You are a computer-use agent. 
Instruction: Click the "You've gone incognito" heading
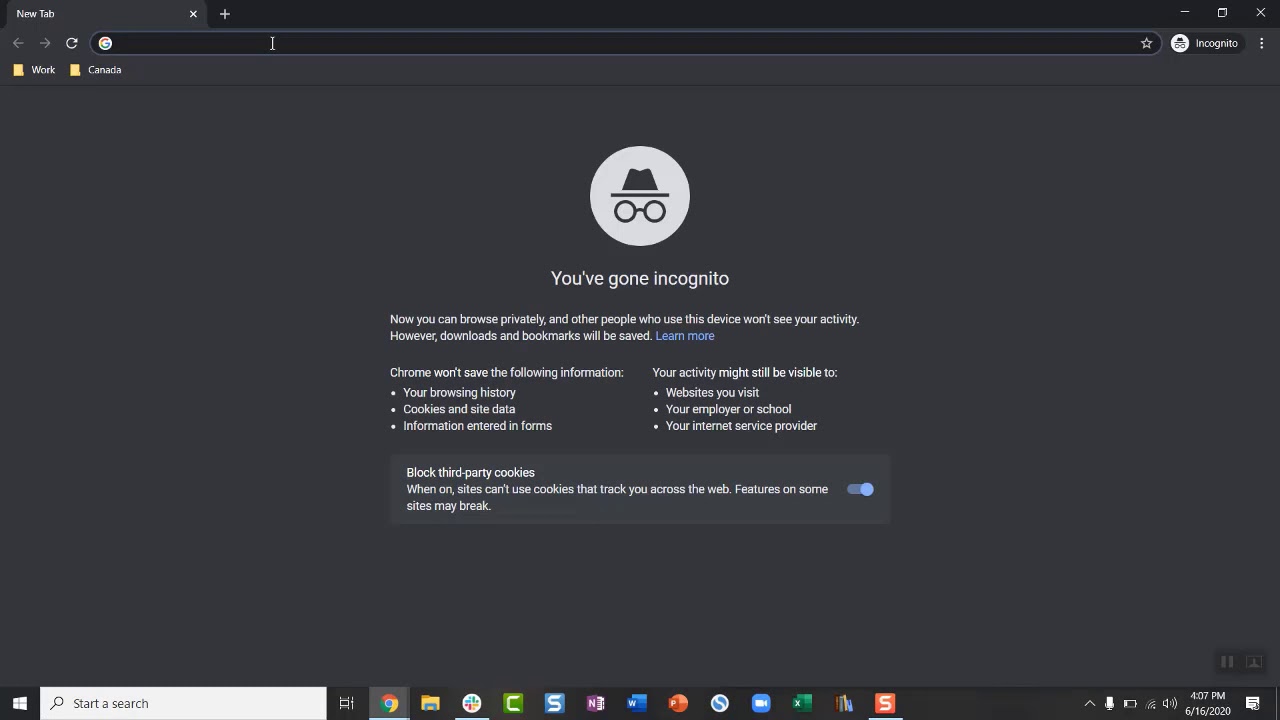[x=640, y=278]
